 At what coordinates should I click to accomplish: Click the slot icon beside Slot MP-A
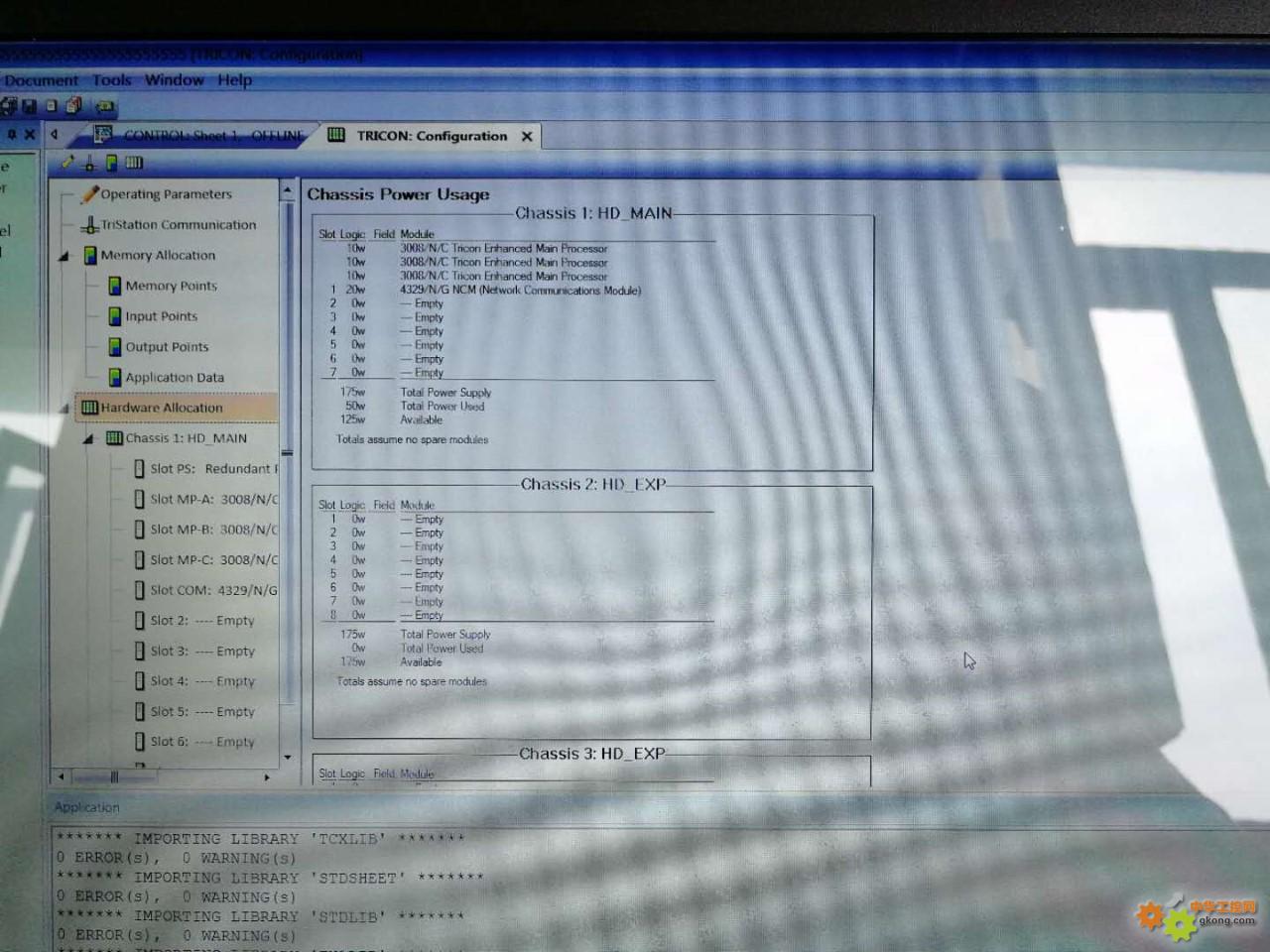point(140,500)
